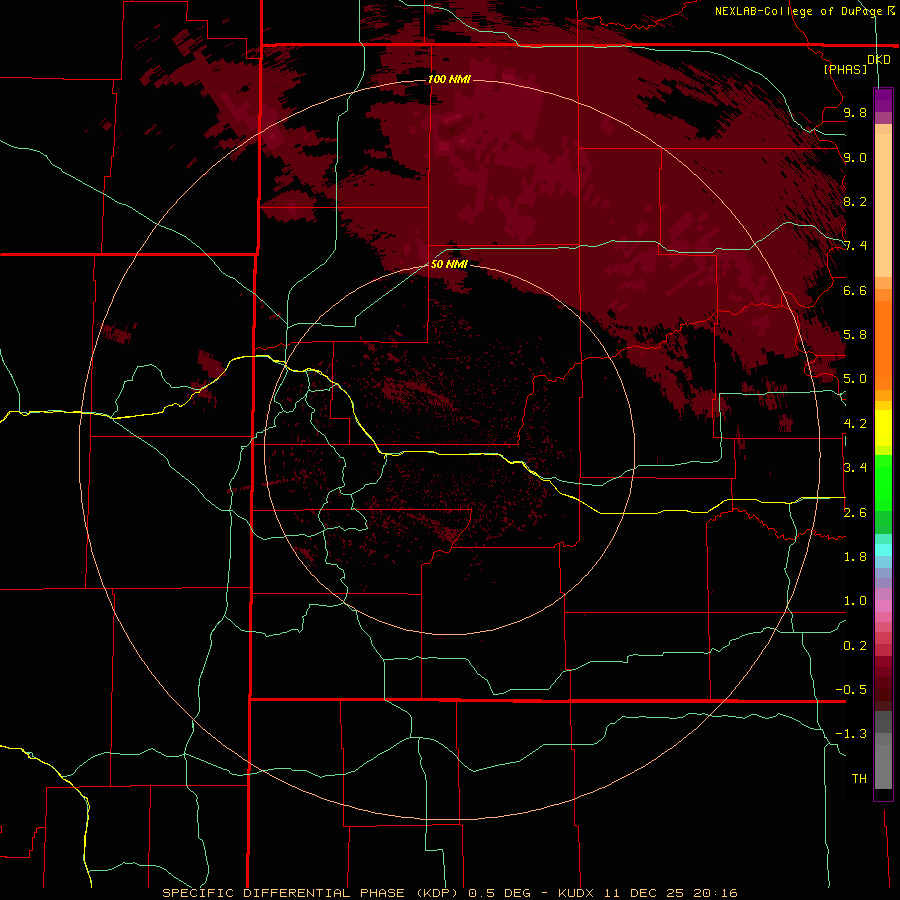
Task: Select the 0.2 value on the color scale
Action: pos(855,646)
